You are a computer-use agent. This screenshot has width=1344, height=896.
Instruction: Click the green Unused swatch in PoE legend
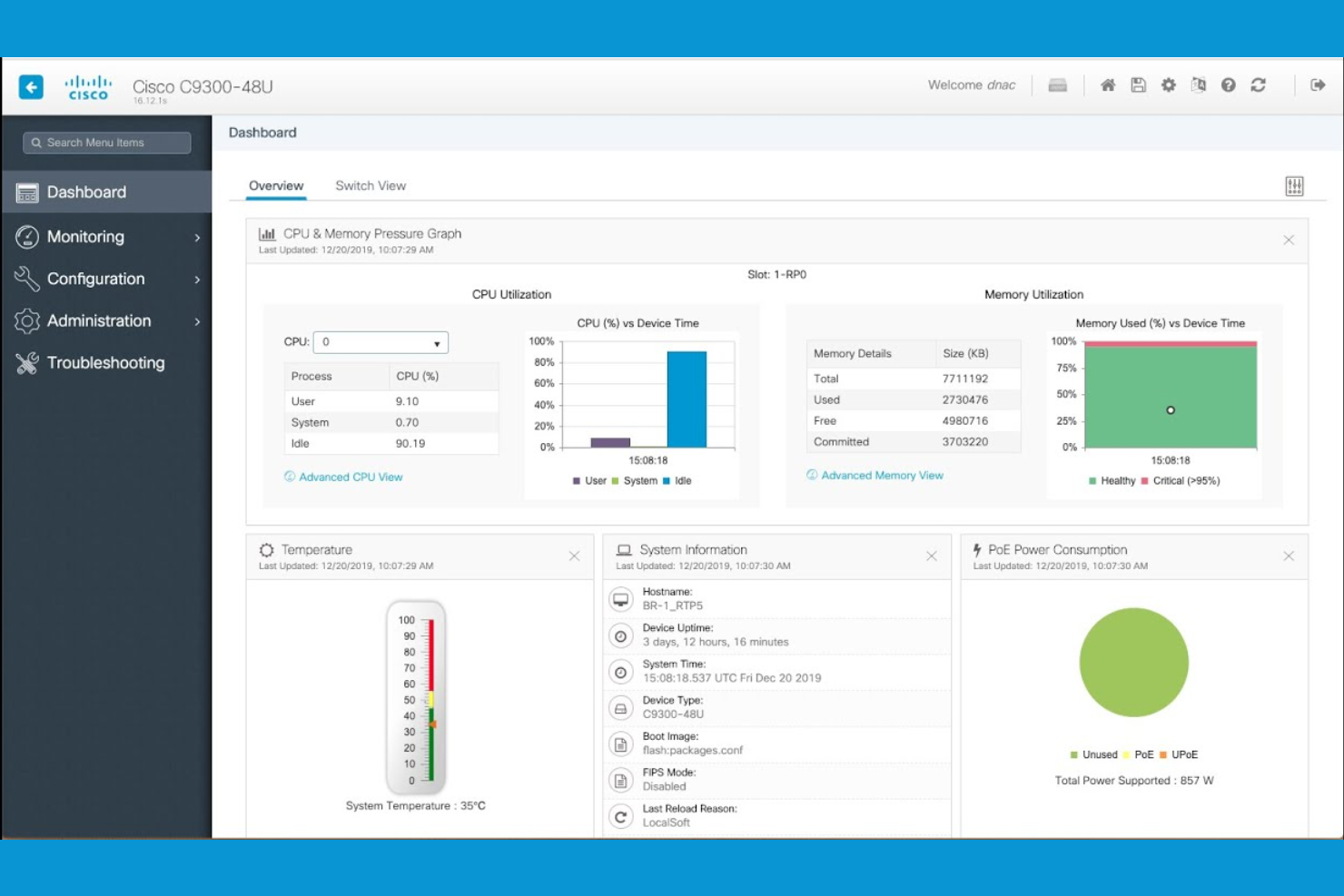pos(1073,753)
